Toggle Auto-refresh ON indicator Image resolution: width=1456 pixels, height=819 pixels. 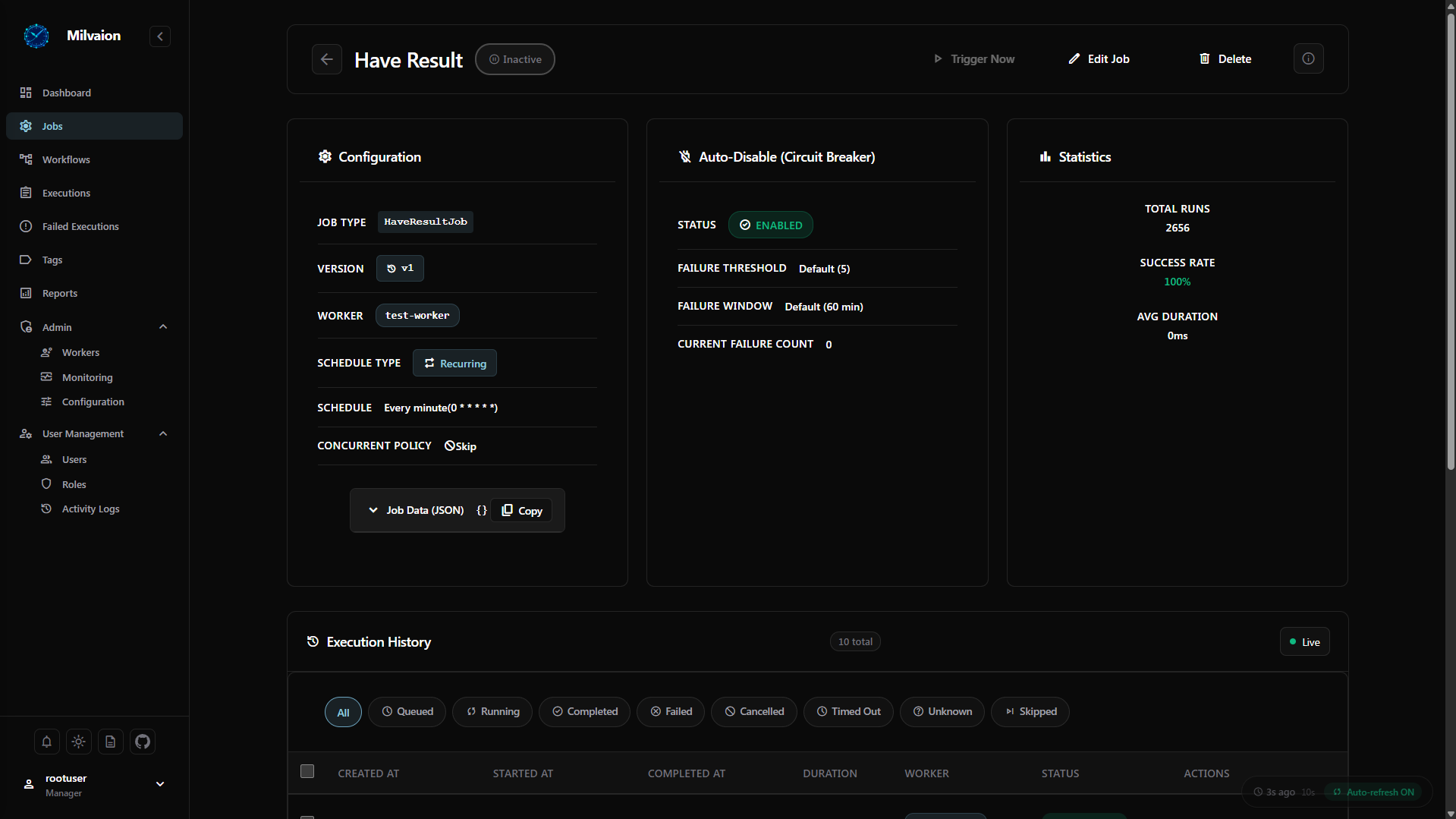tap(1374, 792)
